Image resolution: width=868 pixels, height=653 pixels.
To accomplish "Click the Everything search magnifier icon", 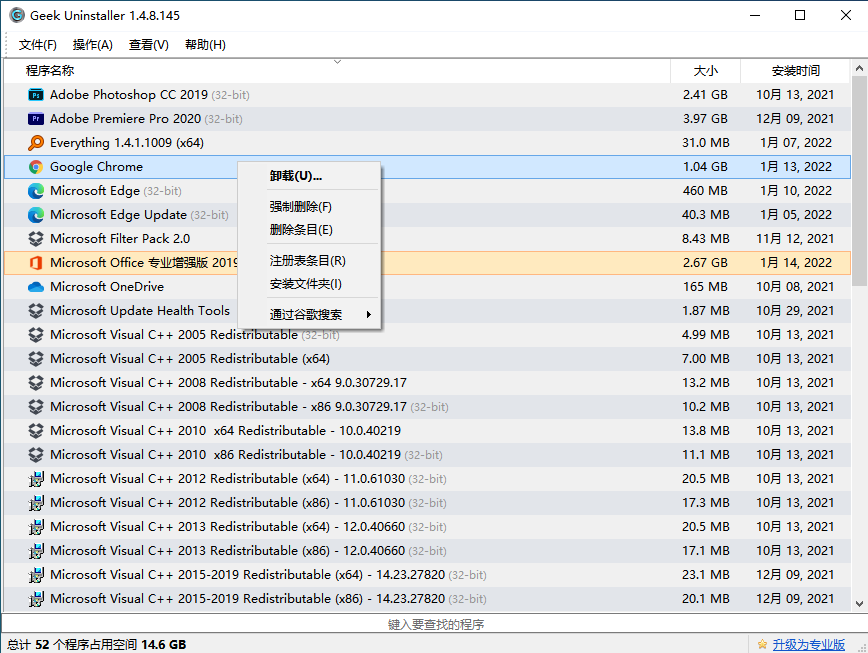I will (36, 143).
